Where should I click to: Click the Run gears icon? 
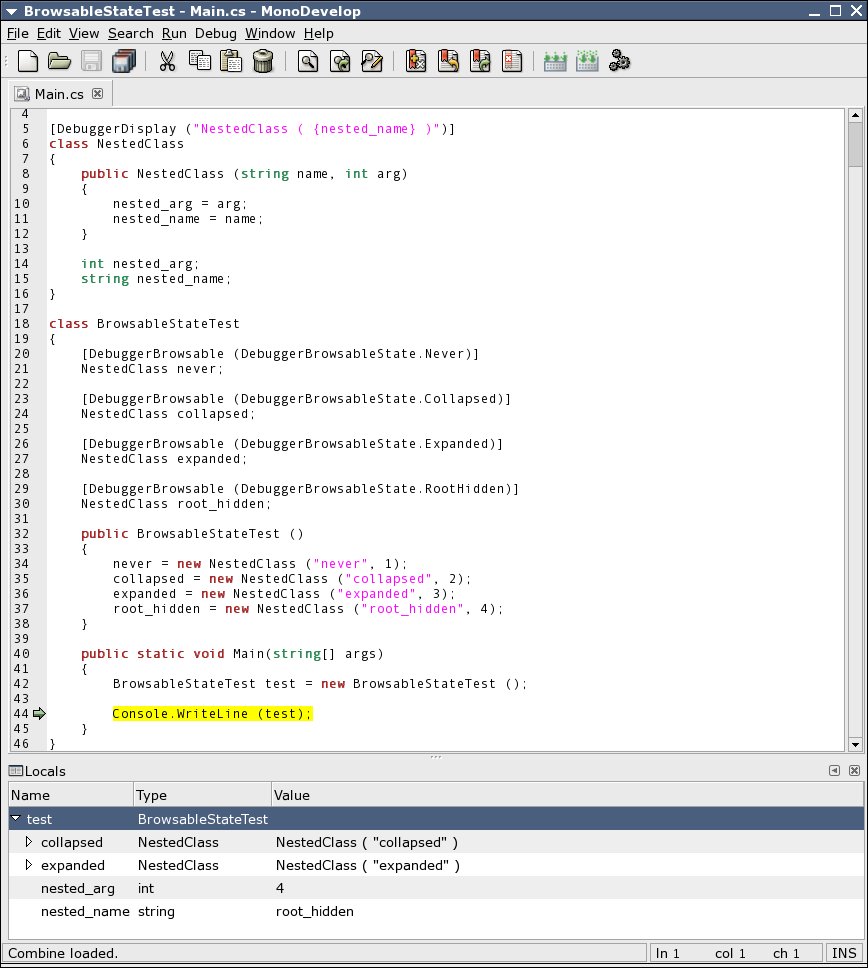(x=619, y=61)
